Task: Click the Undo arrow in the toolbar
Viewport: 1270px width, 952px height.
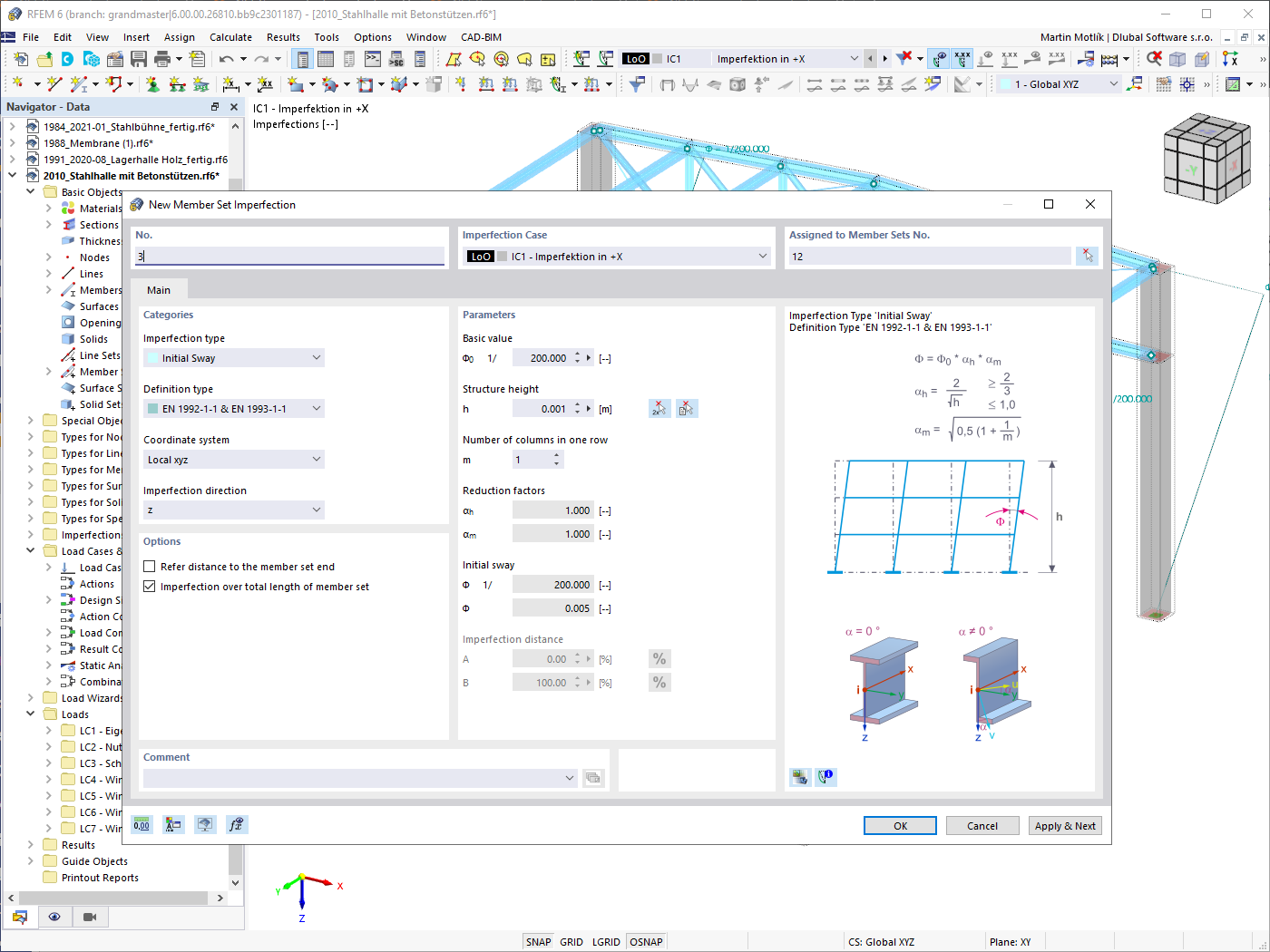Action: 226,59
